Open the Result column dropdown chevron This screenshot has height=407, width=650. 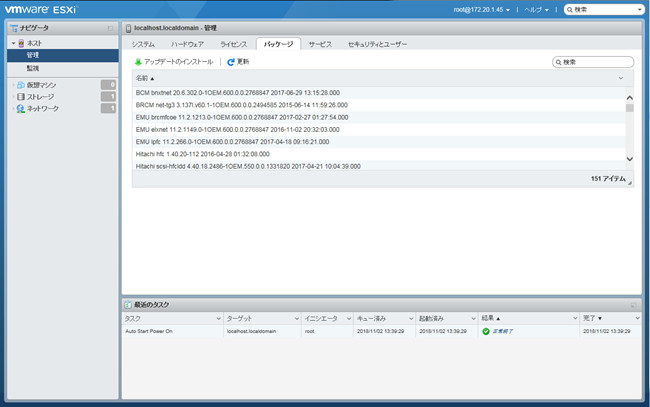coord(575,318)
